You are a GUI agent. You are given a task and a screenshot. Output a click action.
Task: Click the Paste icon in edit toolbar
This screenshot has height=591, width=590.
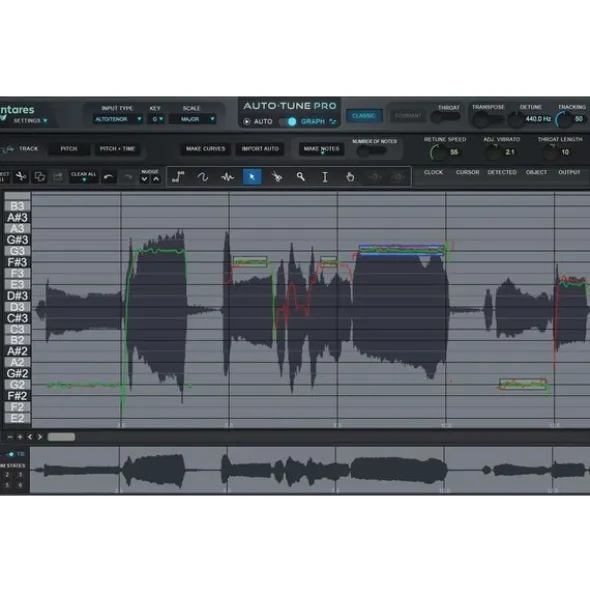click(58, 176)
